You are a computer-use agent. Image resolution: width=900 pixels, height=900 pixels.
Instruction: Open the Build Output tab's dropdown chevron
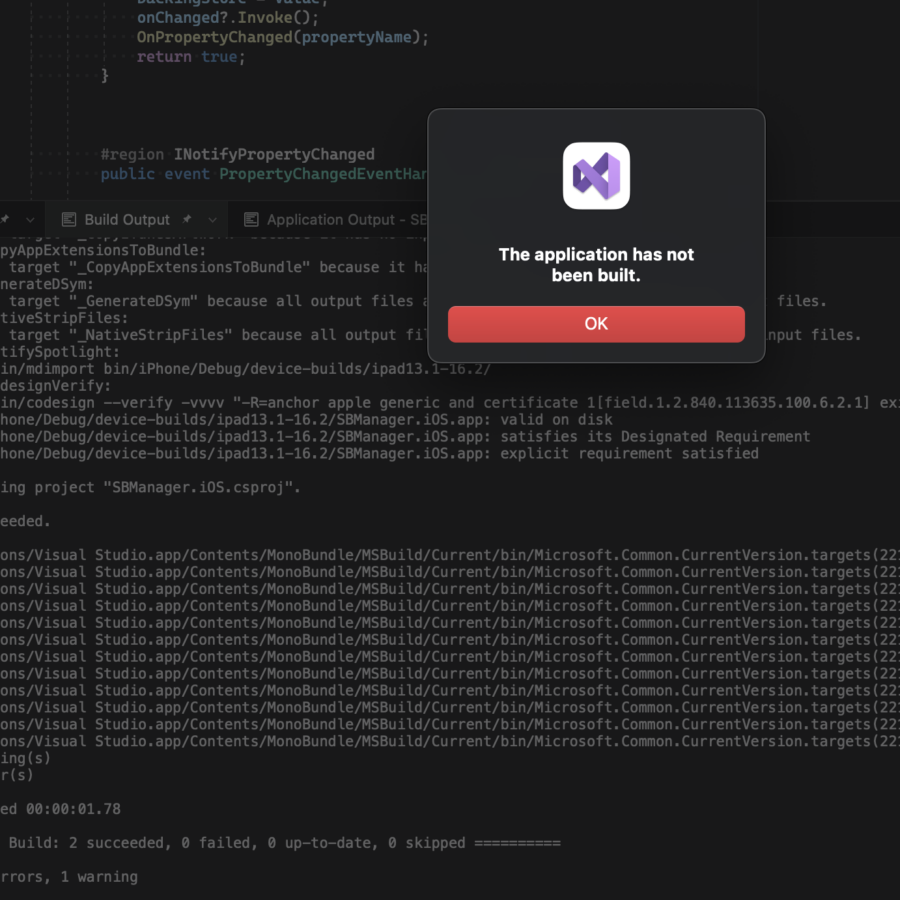pyautogui.click(x=212, y=219)
